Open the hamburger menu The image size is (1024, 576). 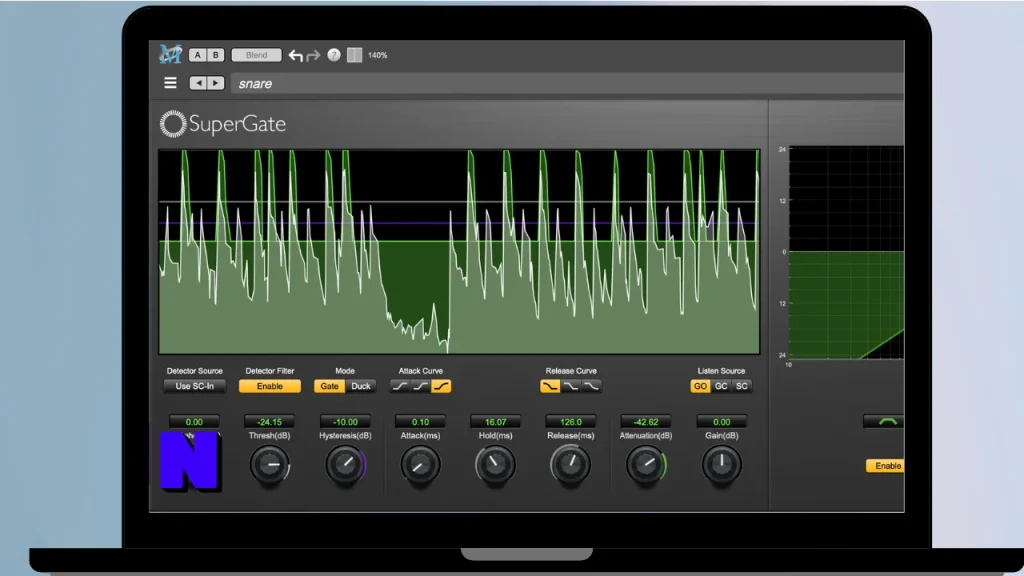170,83
